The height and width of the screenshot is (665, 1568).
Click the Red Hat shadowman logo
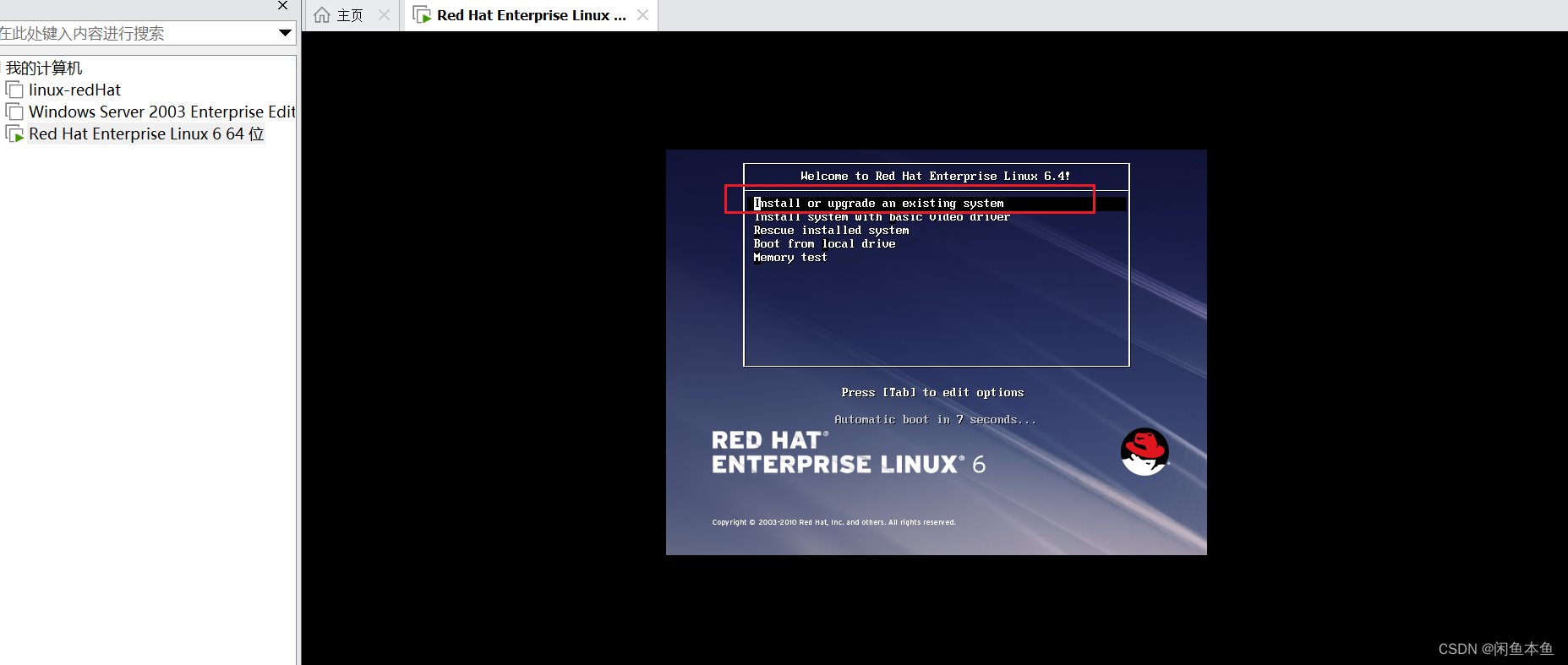pyautogui.click(x=1145, y=451)
